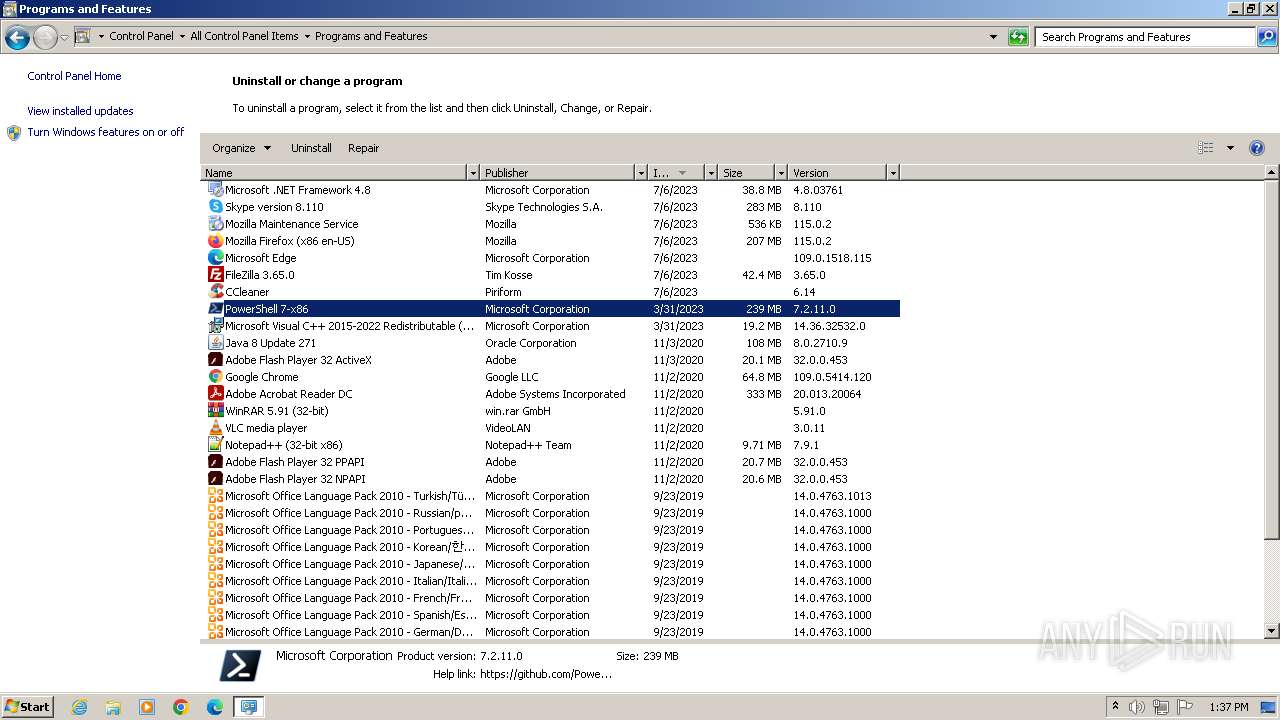The width and height of the screenshot is (1280, 720).
Task: Open the Size column filter dropdown
Action: (781, 173)
